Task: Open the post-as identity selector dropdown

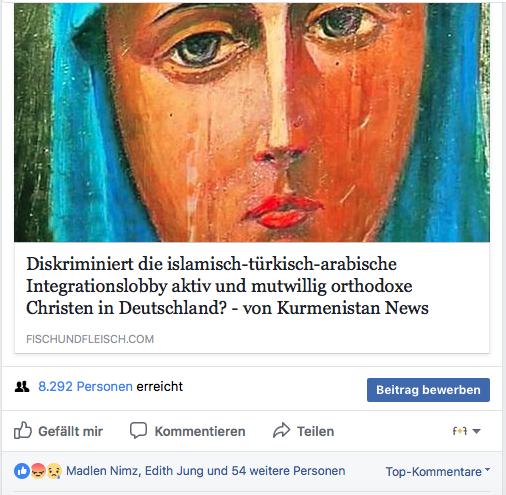Action: click(x=466, y=431)
